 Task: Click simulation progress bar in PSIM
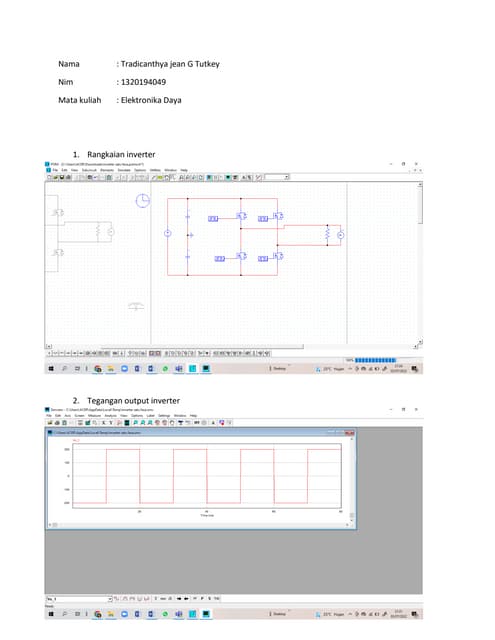375,360
